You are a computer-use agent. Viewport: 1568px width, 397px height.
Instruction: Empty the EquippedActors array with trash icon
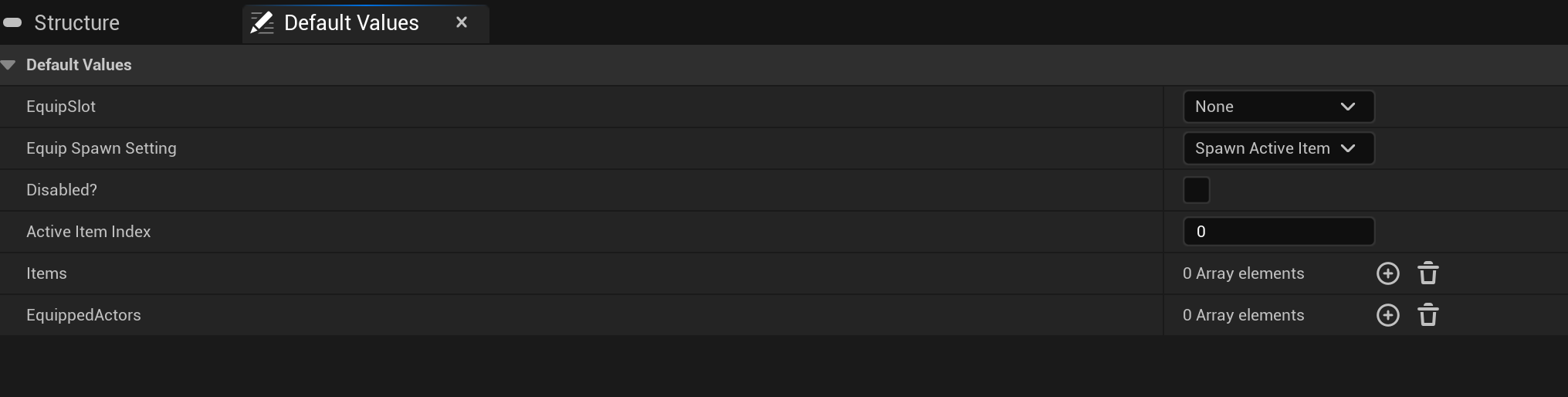point(1427,315)
